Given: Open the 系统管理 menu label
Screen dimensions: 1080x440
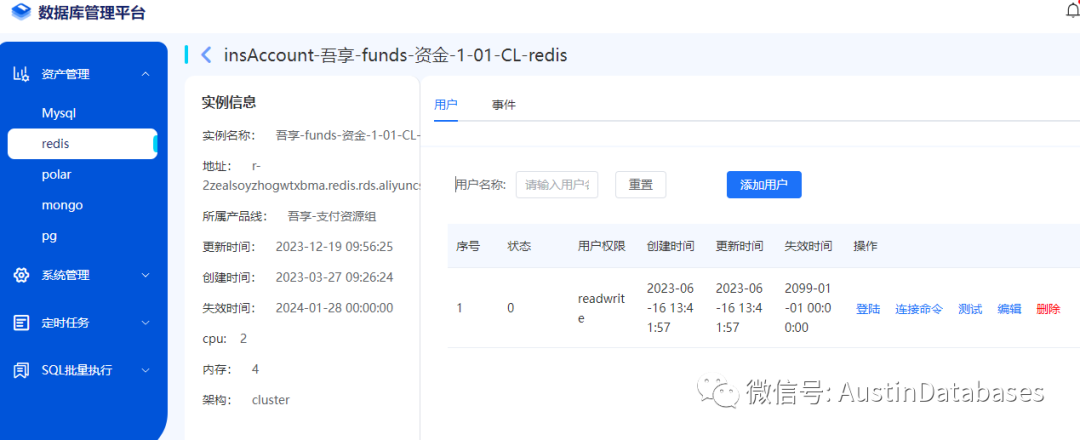Looking at the screenshot, I should click(65, 275).
